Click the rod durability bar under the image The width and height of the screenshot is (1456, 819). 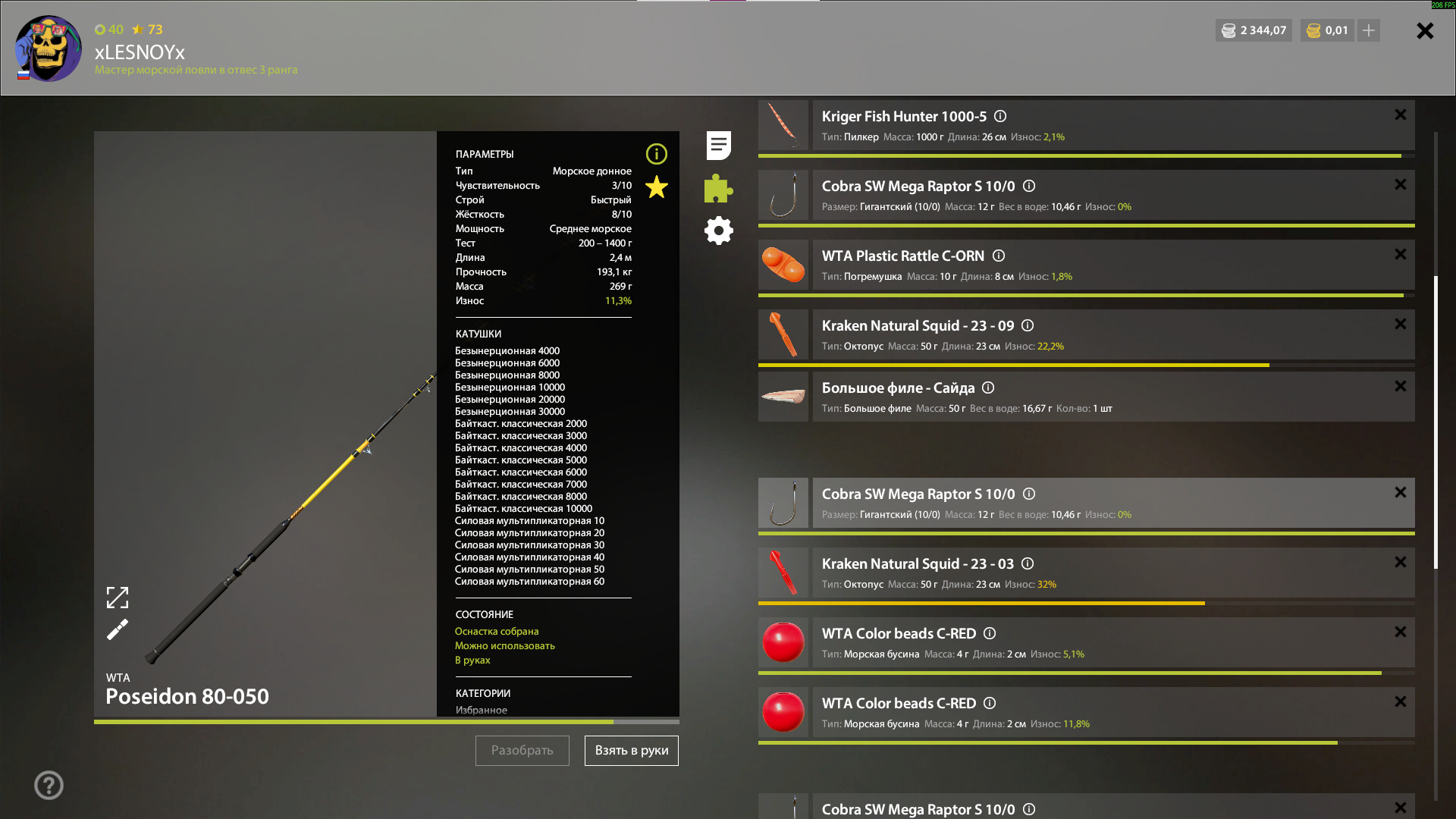[x=387, y=722]
